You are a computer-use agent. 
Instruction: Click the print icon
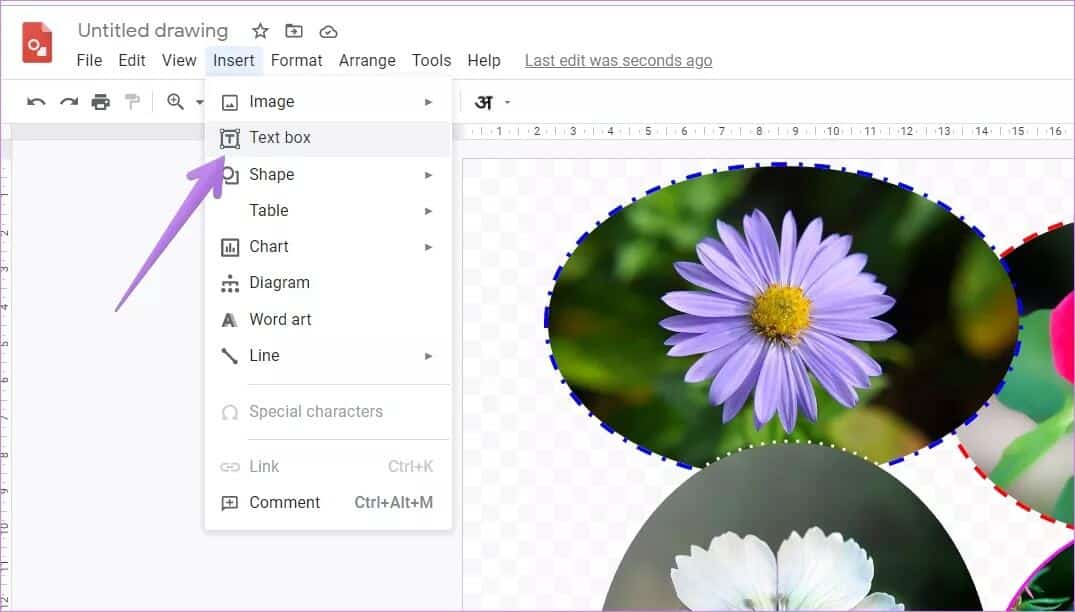coord(101,102)
